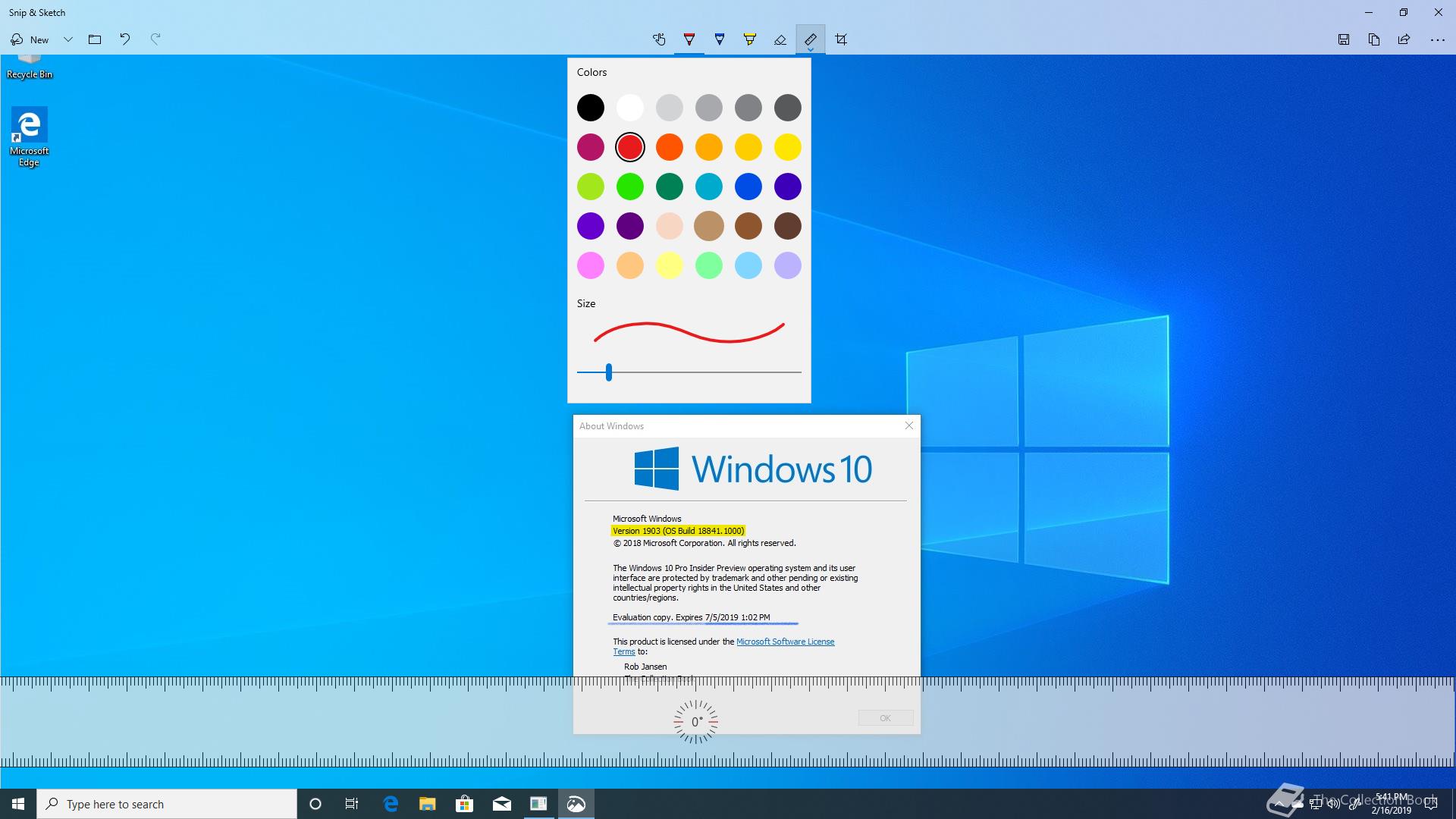The image size is (1456, 819).
Task: Click OK button in About Windows
Action: 886,718
